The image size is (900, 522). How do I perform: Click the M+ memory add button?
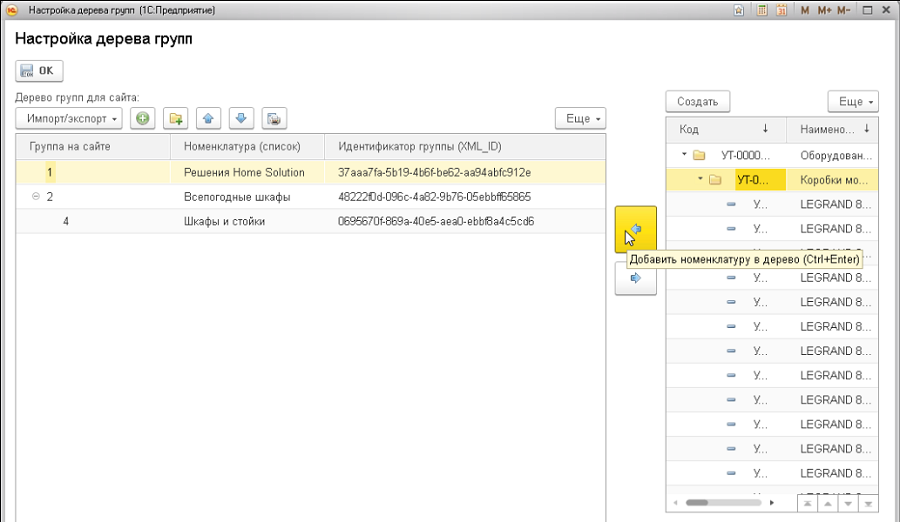point(824,10)
